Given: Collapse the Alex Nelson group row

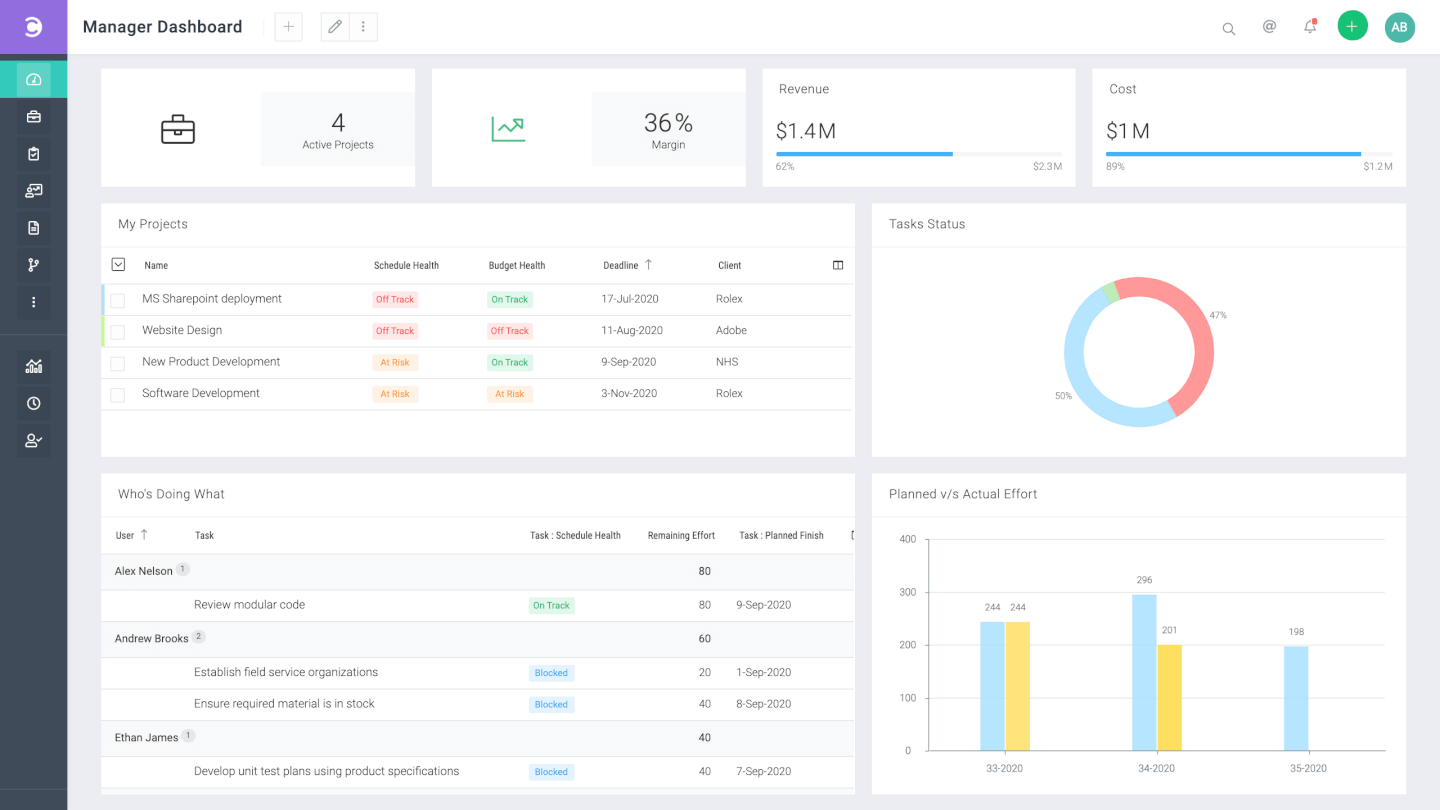Looking at the screenshot, I should pos(478,571).
